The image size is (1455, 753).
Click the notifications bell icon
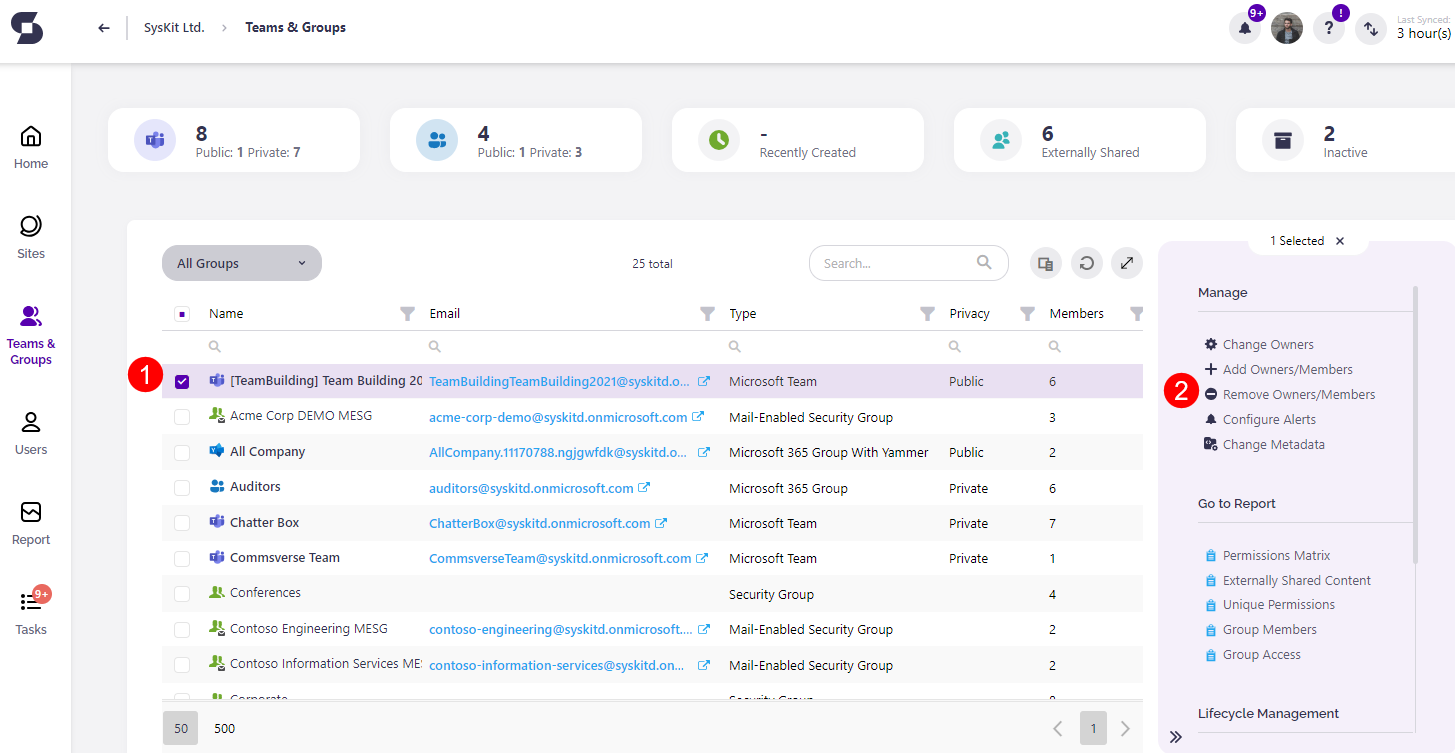tap(1244, 29)
